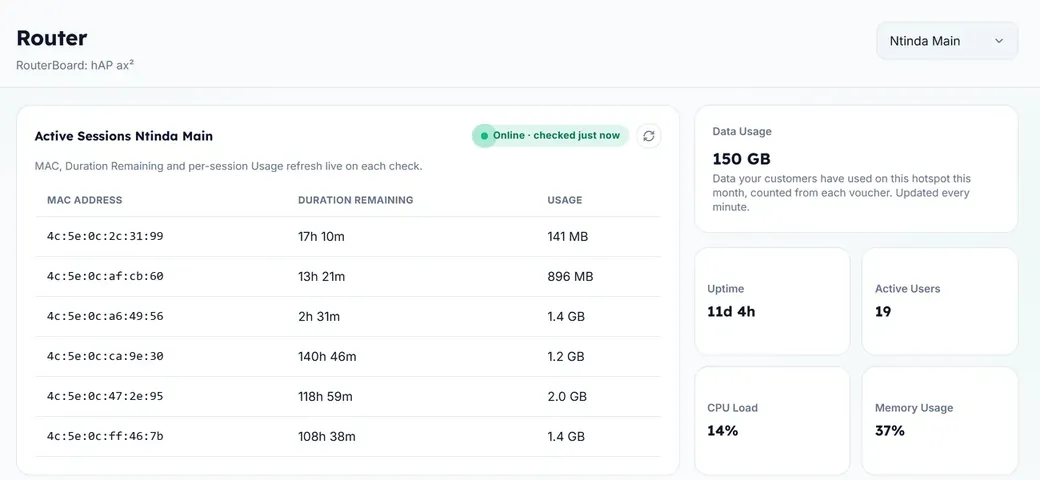Select MAC address 4c:5e:0c:47:2e:95
Viewport: 1040px width, 480px height.
[105, 396]
